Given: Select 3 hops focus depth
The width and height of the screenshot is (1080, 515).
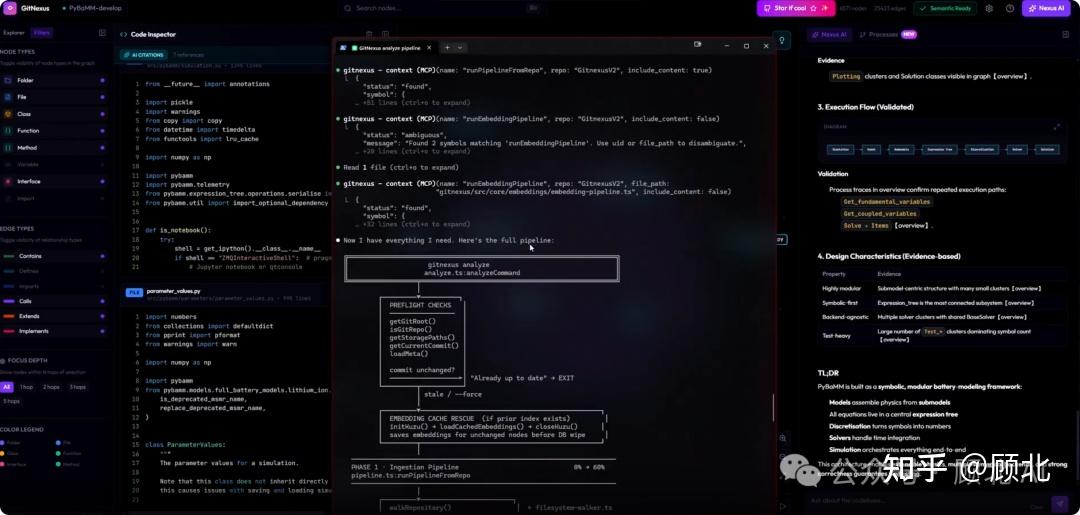Looking at the screenshot, I should (x=77, y=387).
